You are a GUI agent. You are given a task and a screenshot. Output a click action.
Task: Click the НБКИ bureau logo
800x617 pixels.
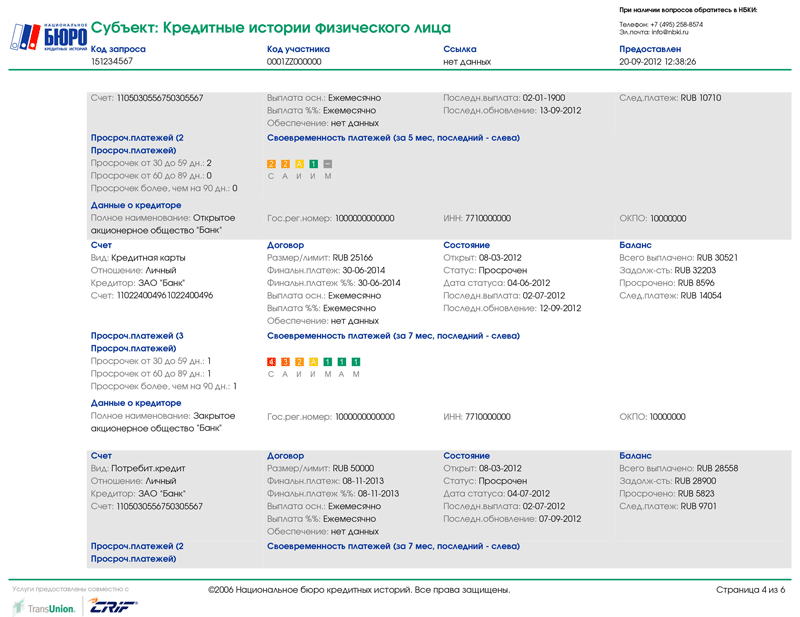click(48, 37)
